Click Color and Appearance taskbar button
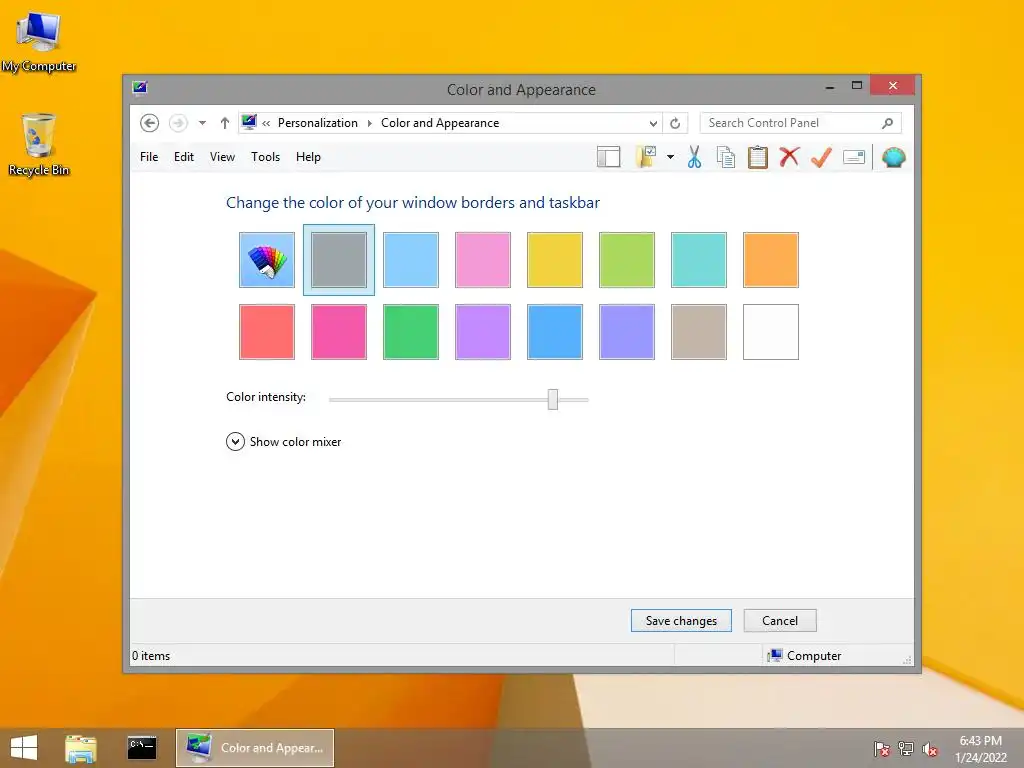Viewport: 1024px width, 768px height. 255,748
